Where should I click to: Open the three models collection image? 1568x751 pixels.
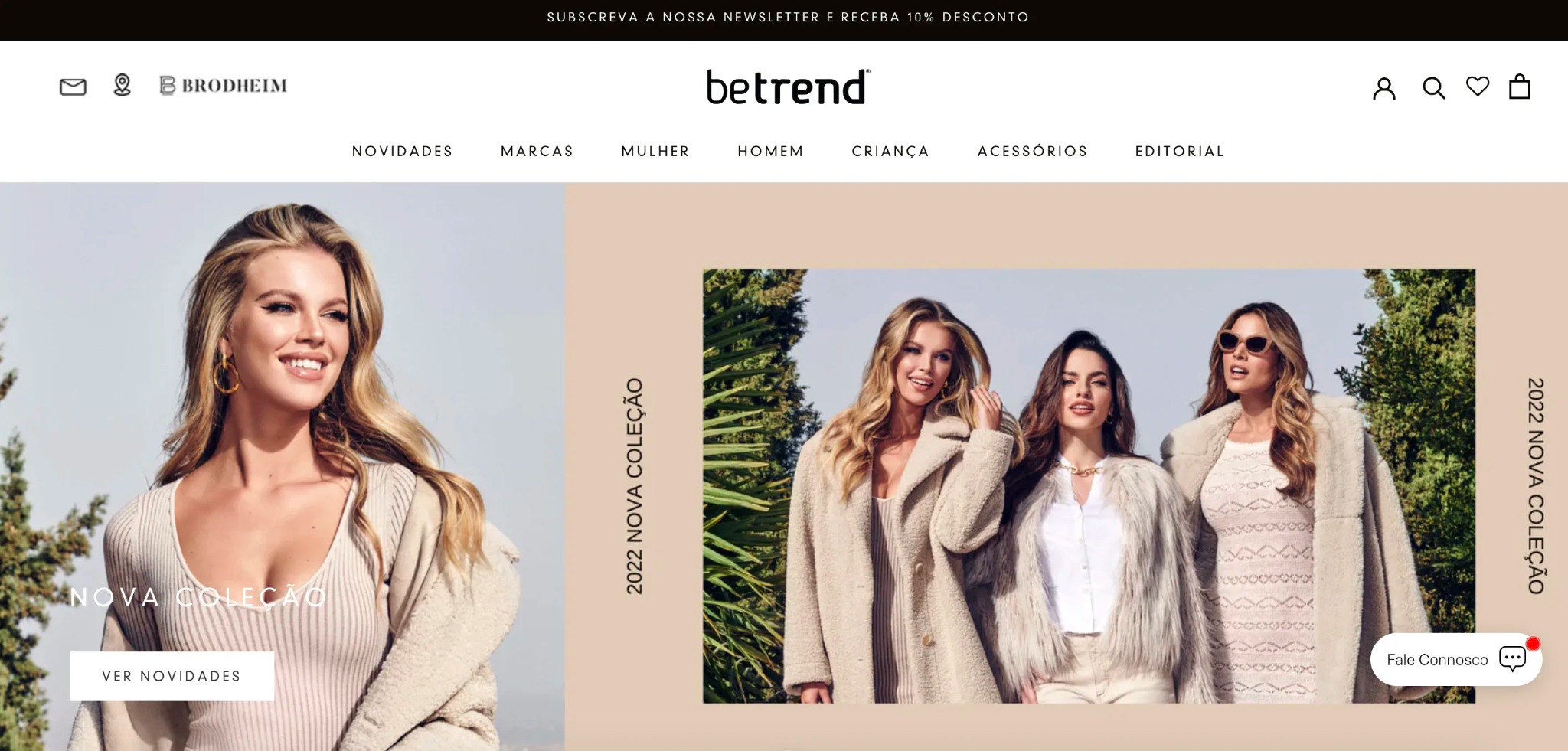pyautogui.click(x=1089, y=486)
